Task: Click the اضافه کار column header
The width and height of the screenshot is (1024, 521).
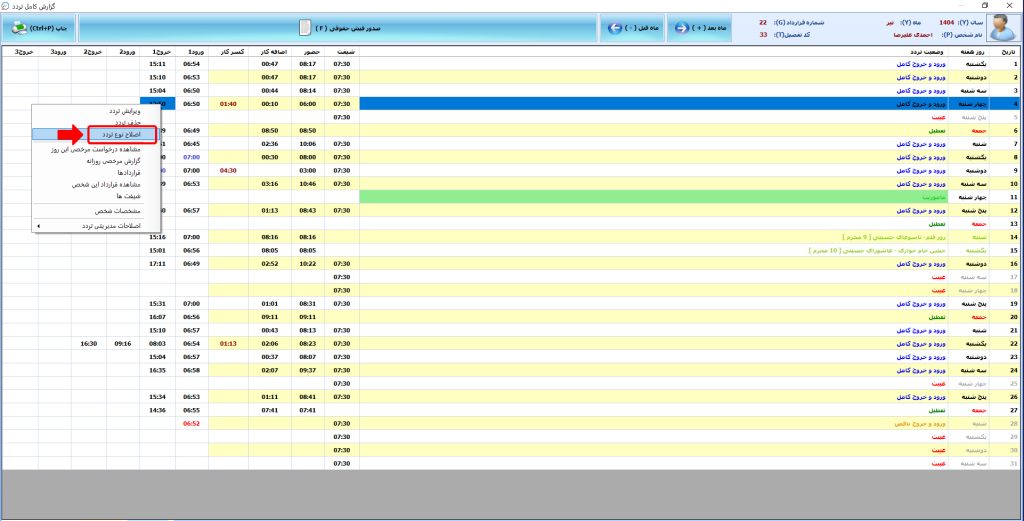Action: 269,50
